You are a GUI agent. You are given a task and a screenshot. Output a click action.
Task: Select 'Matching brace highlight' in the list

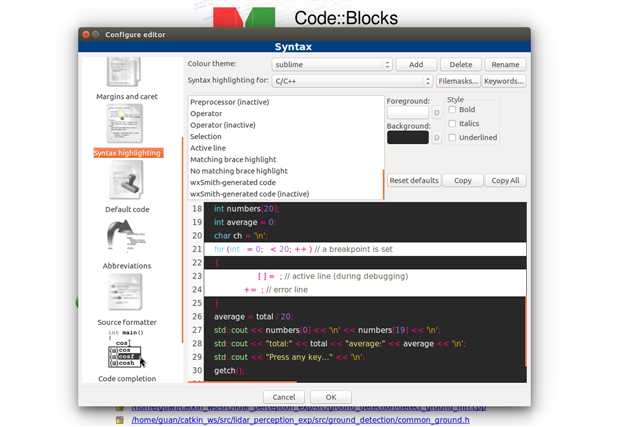click(x=285, y=159)
